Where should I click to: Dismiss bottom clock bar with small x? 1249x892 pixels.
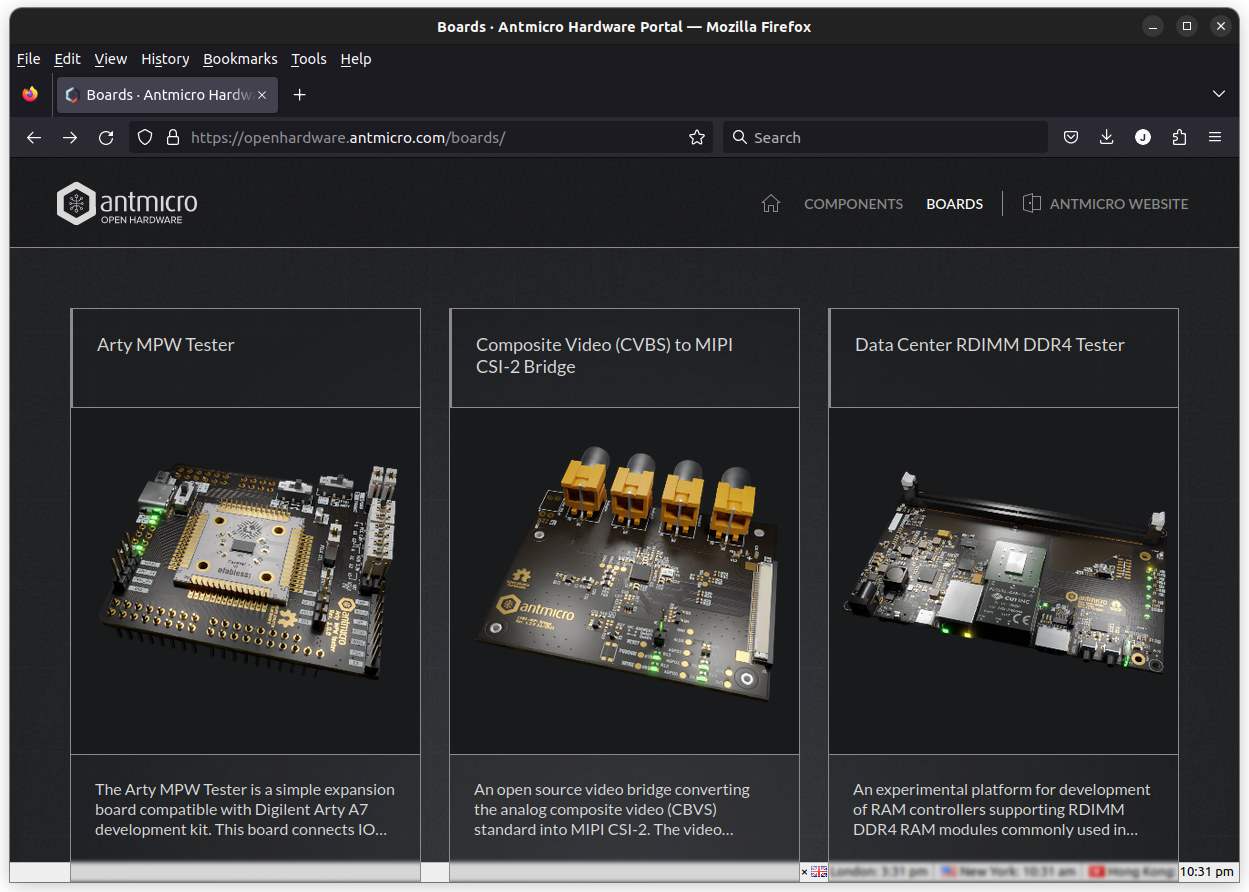click(804, 872)
